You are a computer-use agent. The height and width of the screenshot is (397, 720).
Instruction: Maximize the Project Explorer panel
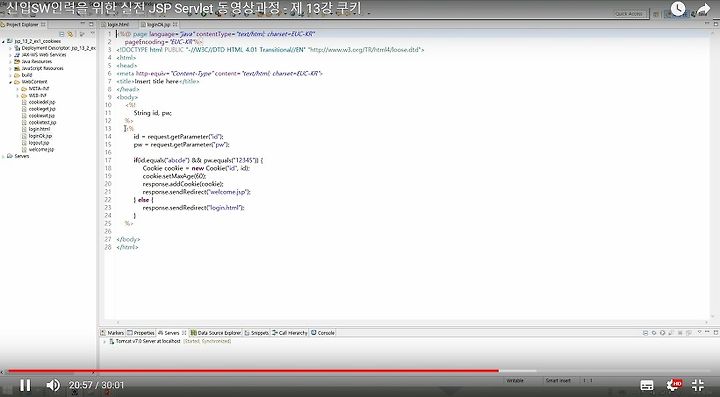(x=91, y=24)
